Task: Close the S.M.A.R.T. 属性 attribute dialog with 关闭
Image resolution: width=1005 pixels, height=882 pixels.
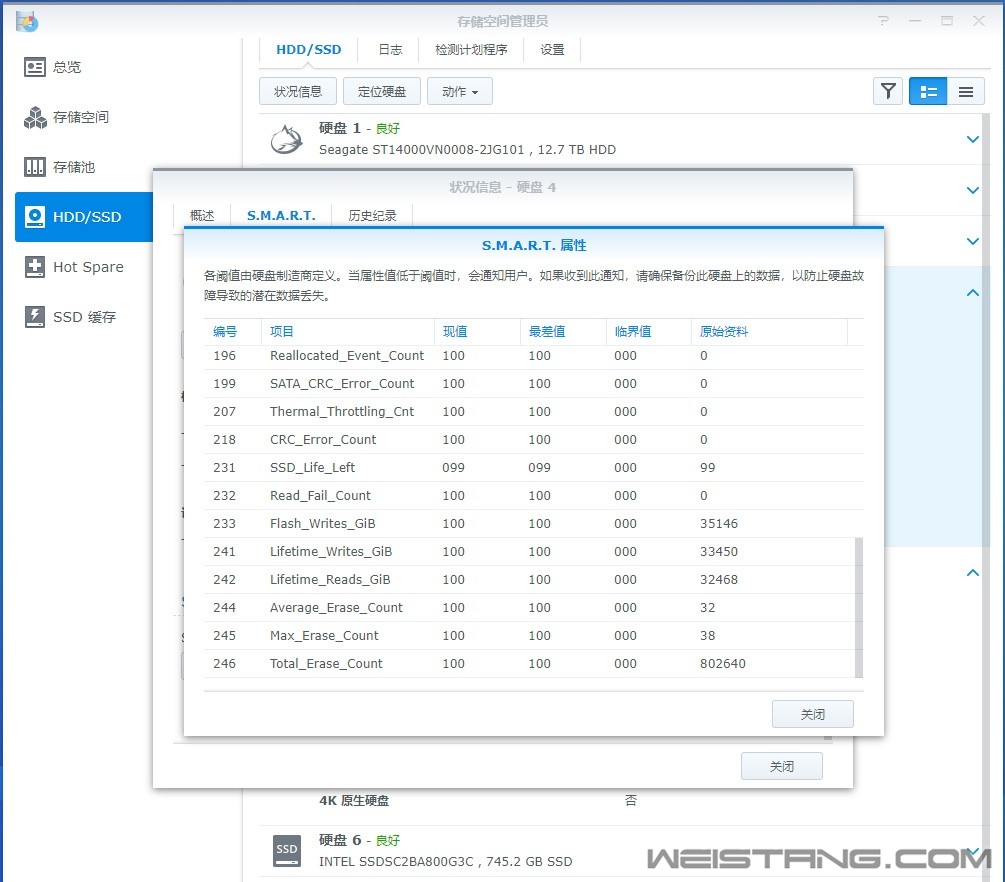Action: click(812, 714)
